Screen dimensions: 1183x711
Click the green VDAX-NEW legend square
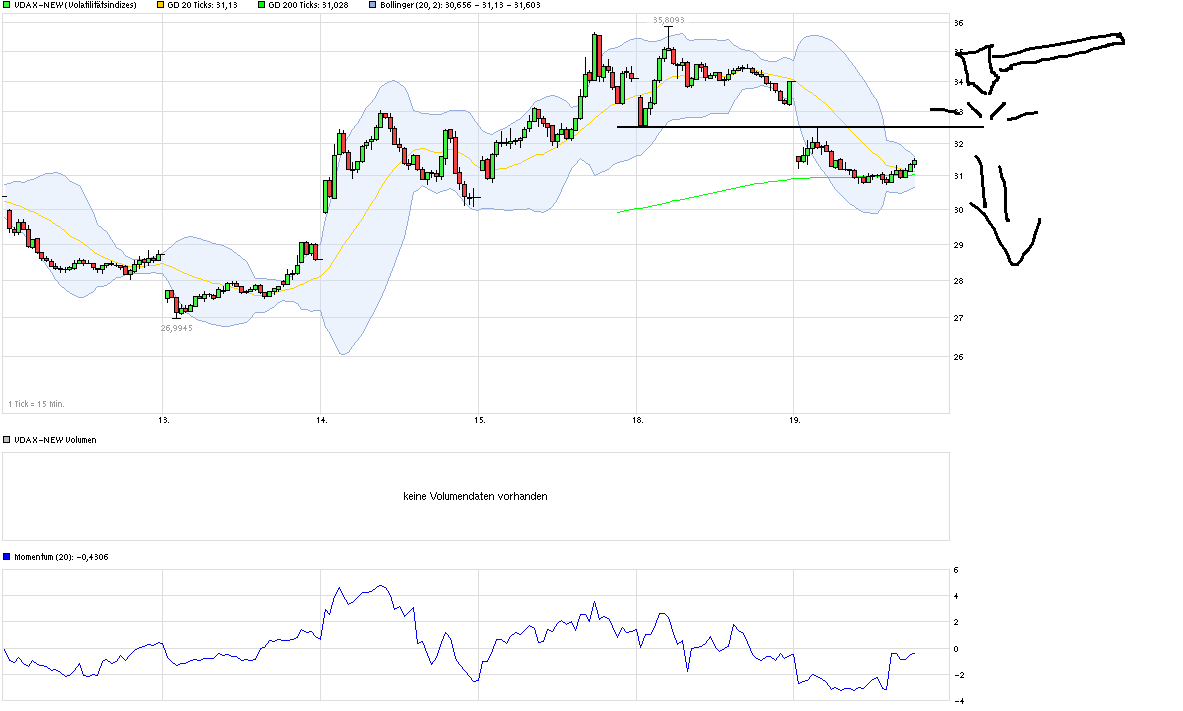click(7, 5)
